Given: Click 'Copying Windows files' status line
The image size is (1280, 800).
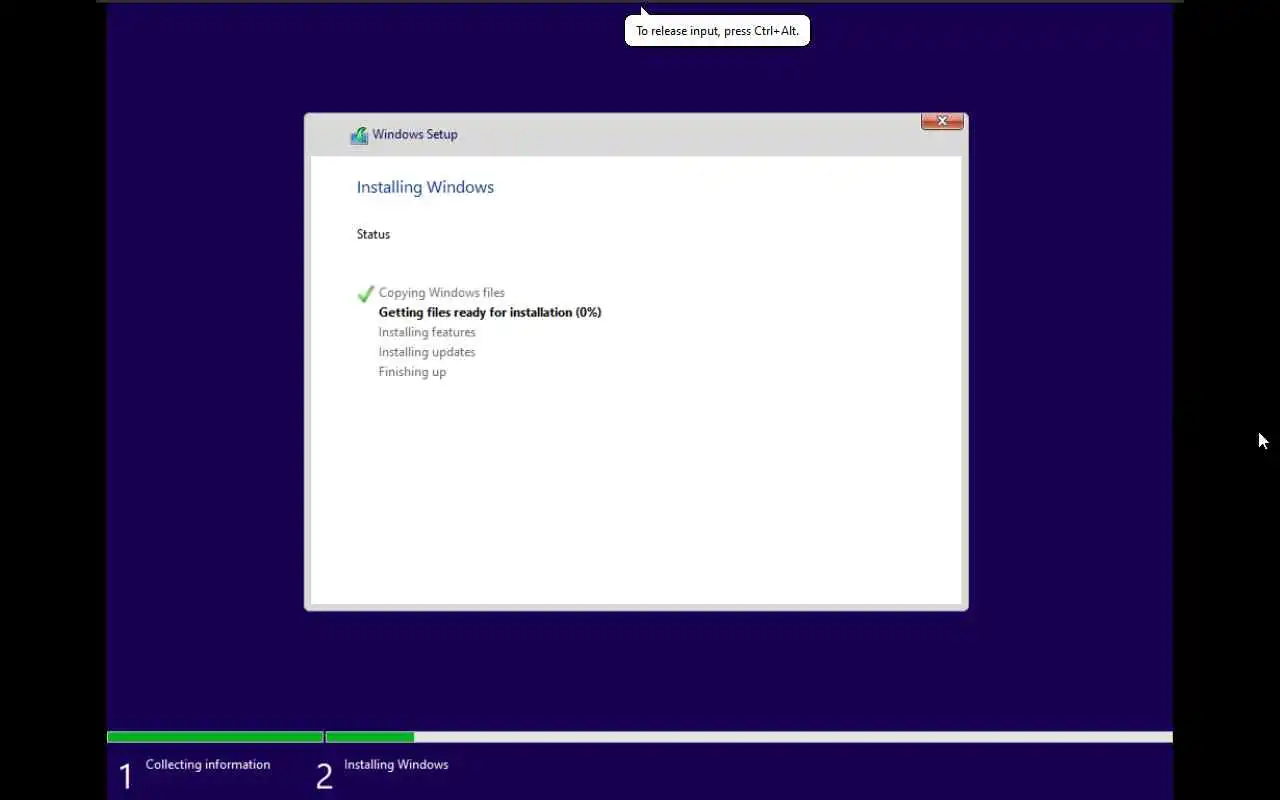Looking at the screenshot, I should (441, 293).
